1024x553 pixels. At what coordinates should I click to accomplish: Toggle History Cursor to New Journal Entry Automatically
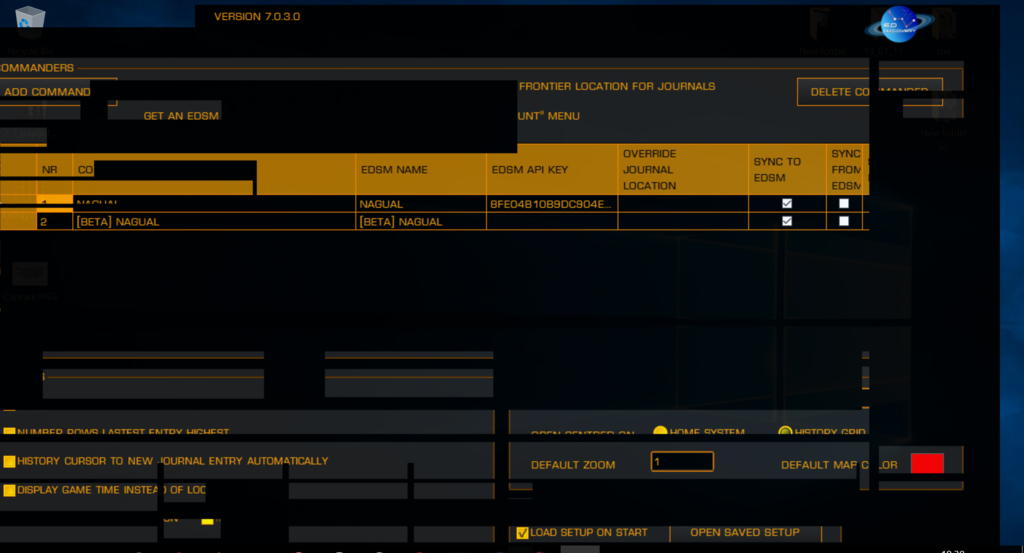pos(9,462)
